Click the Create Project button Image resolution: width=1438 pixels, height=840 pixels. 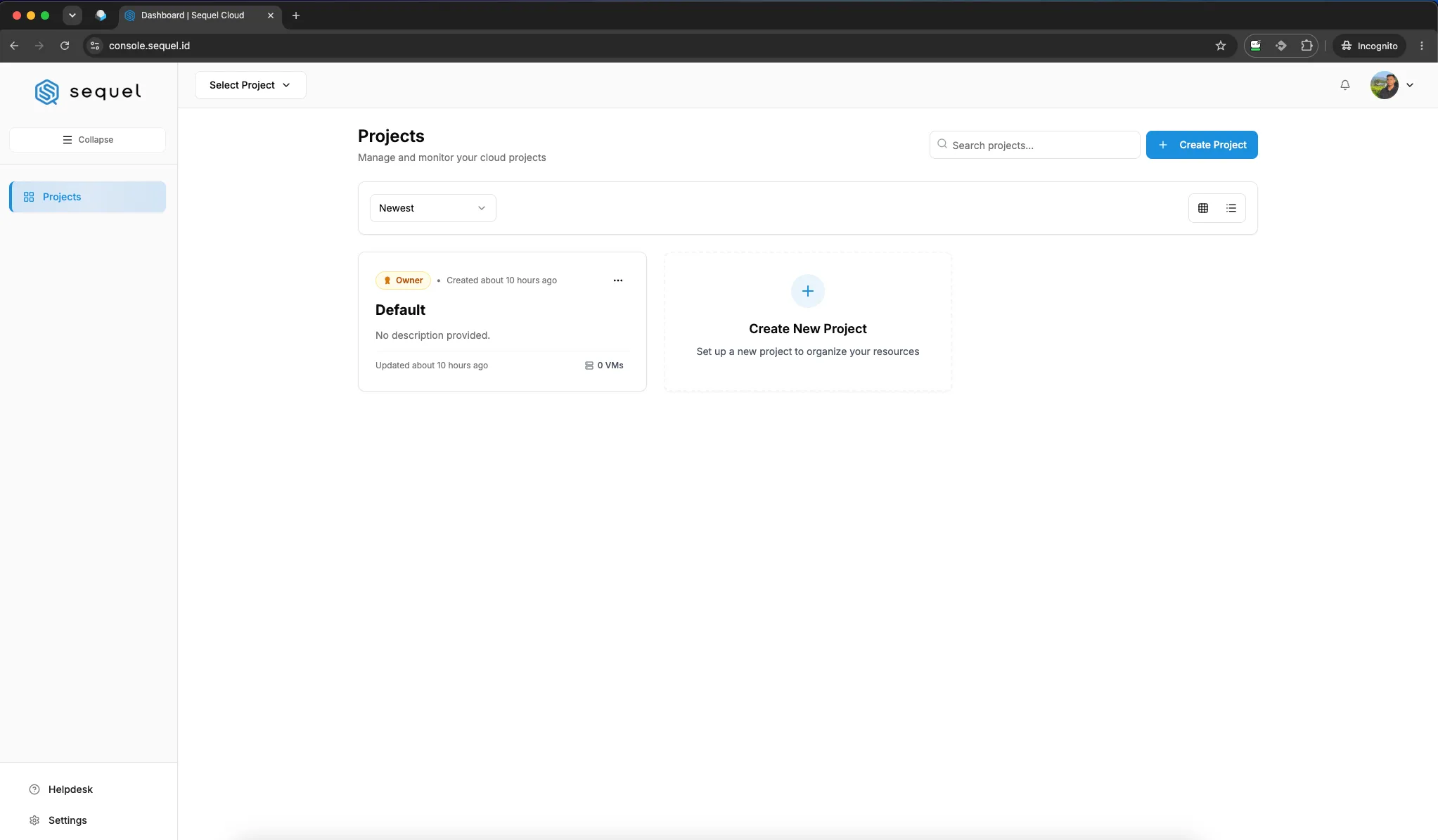1202,145
